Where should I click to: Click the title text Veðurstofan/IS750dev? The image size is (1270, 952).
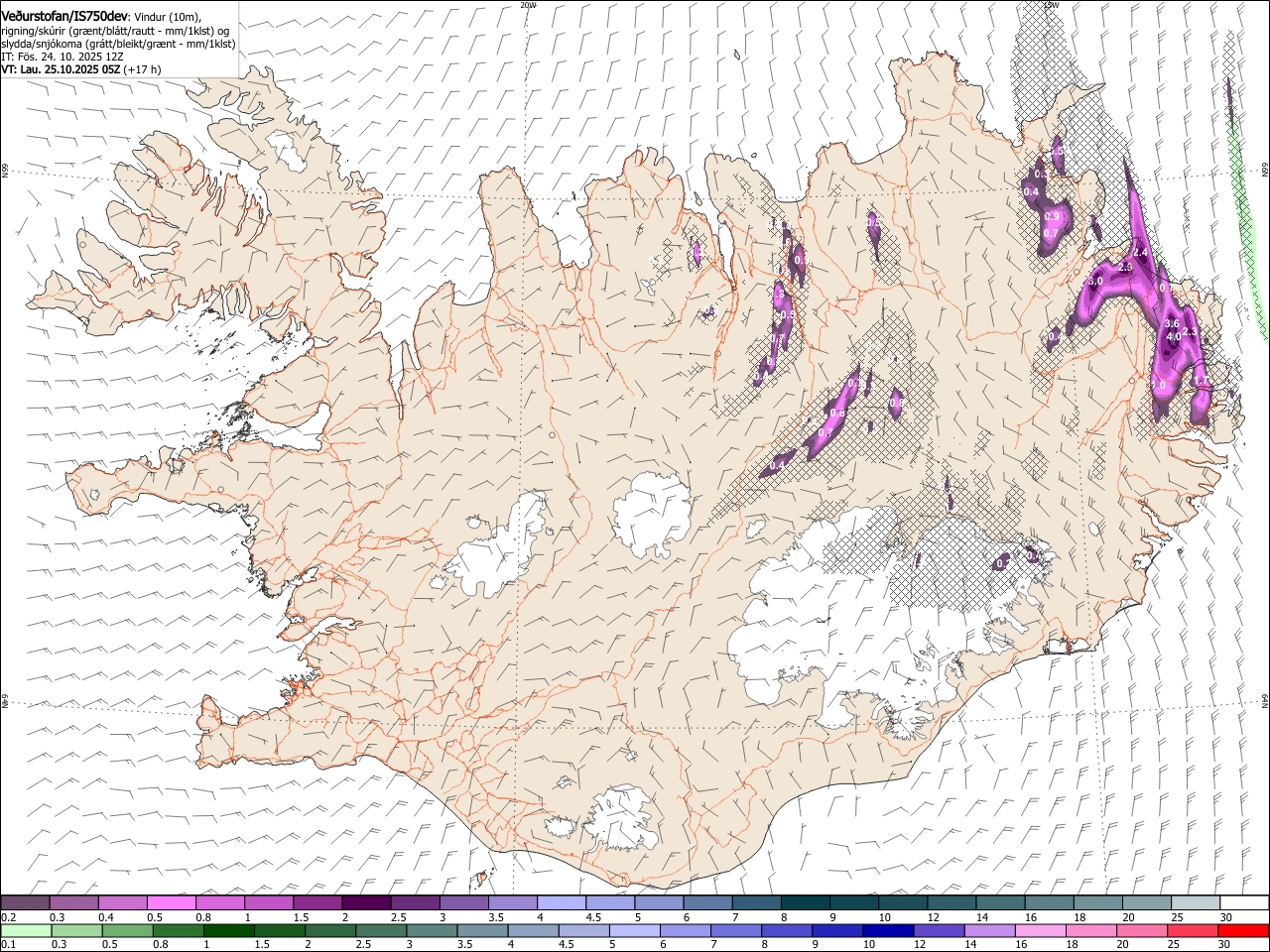(x=64, y=16)
